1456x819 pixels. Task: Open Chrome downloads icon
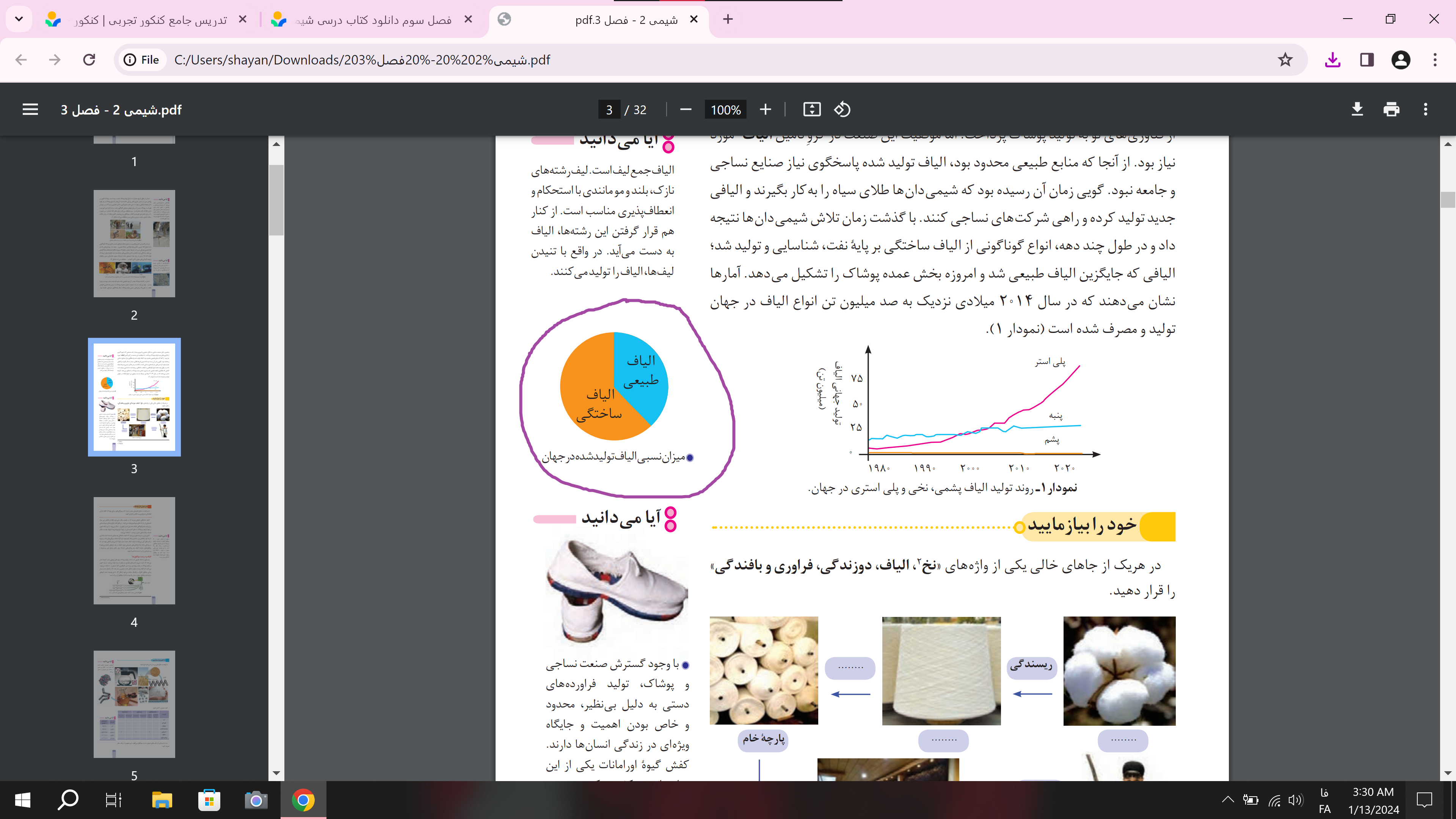click(x=1332, y=60)
